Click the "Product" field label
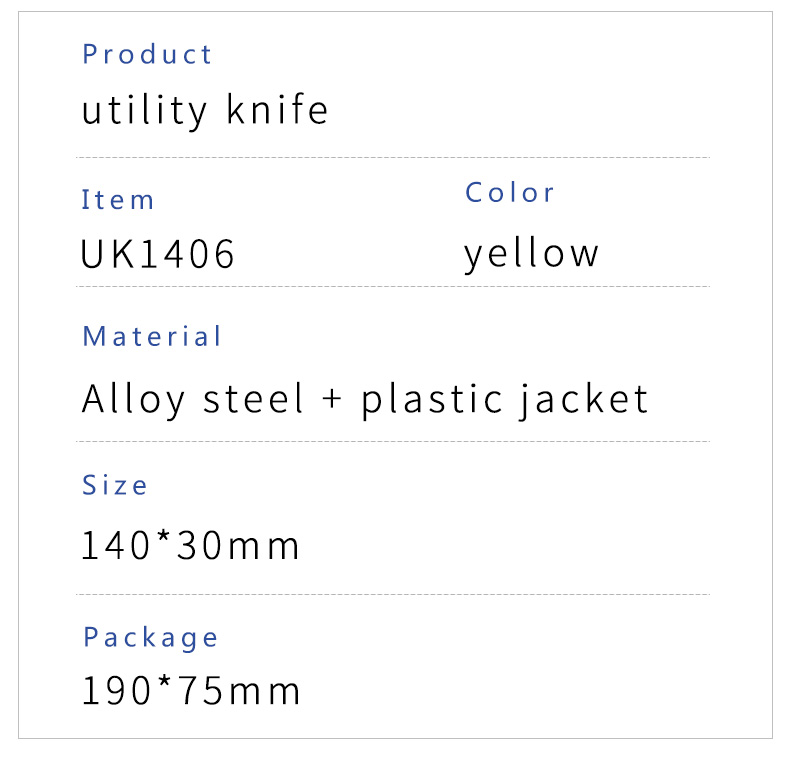Screen dimensions: 790x766 [x=147, y=54]
